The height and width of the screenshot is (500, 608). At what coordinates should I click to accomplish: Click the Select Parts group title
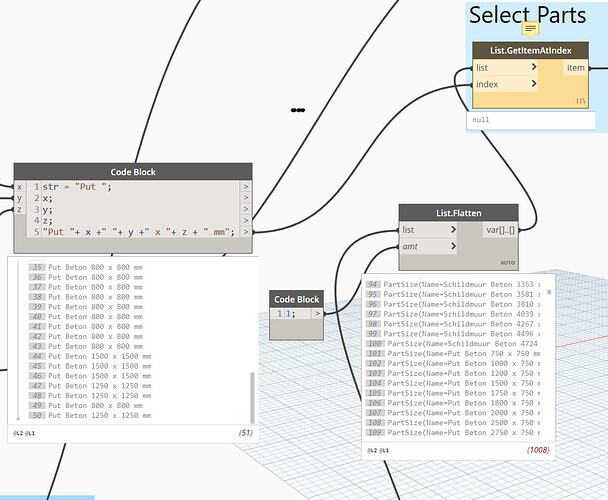[527, 16]
